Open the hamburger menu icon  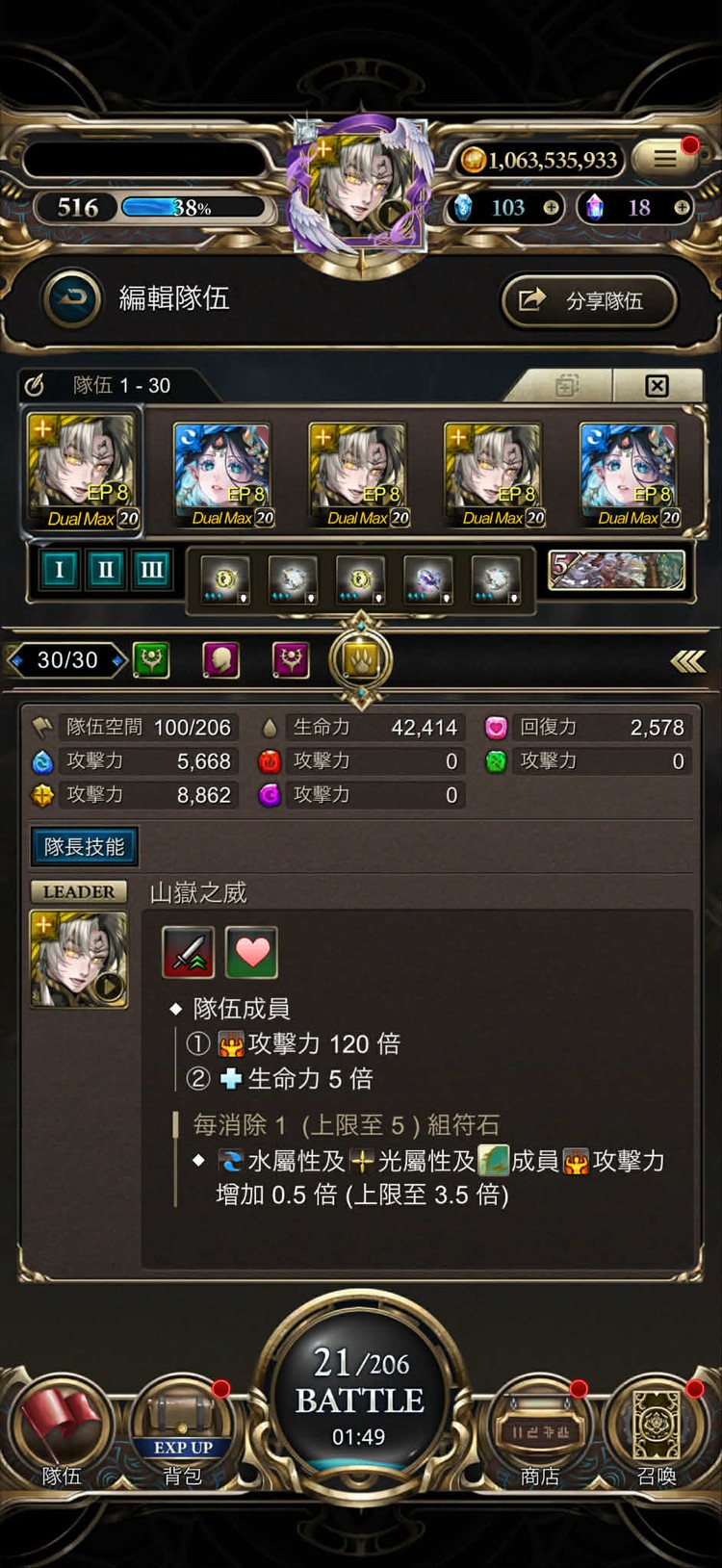point(665,159)
